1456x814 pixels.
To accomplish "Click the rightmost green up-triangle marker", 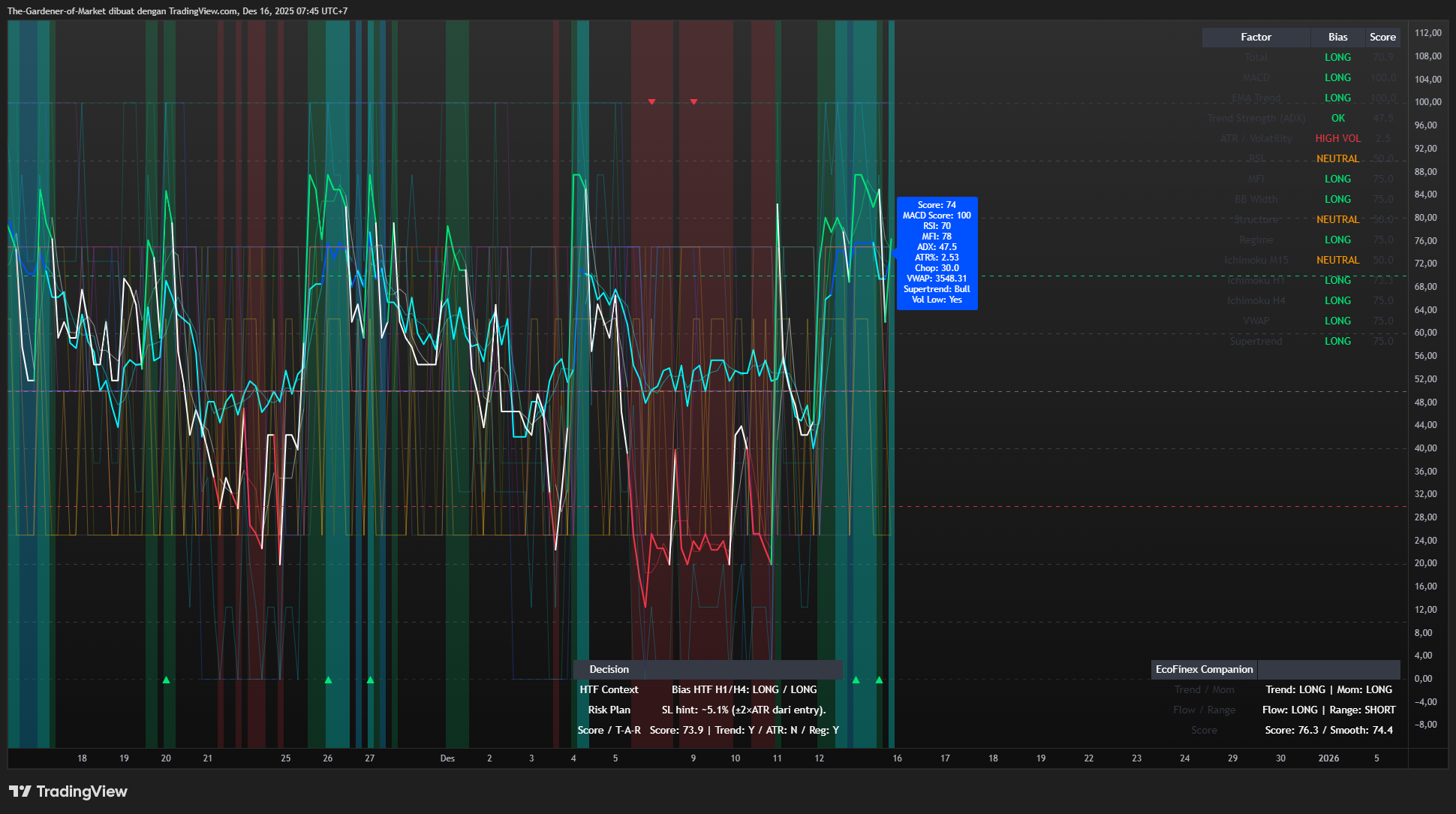I will pyautogui.click(x=879, y=680).
